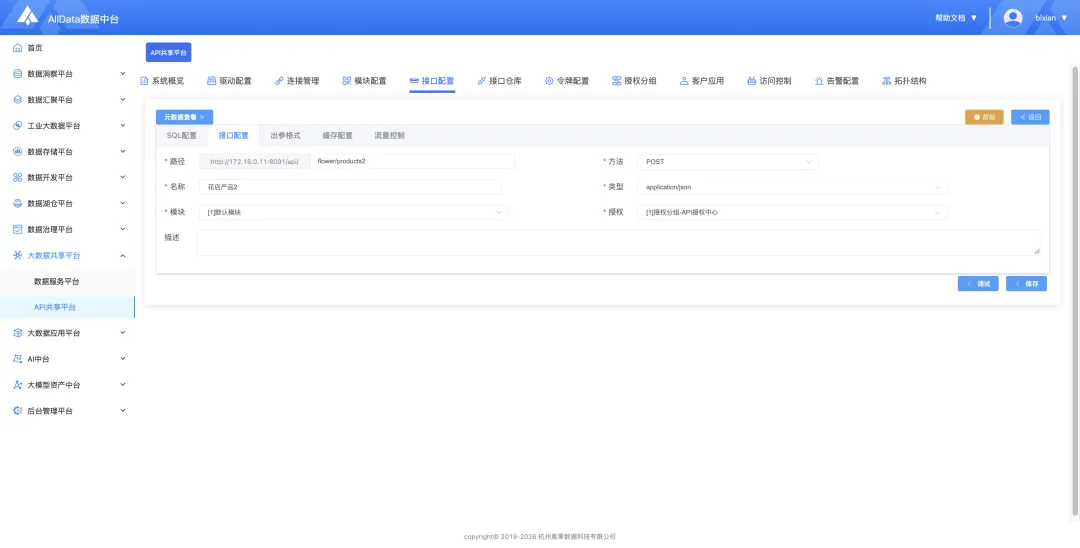Click the AI中台 sidebar icon
1080x548 pixels.
click(x=18, y=359)
